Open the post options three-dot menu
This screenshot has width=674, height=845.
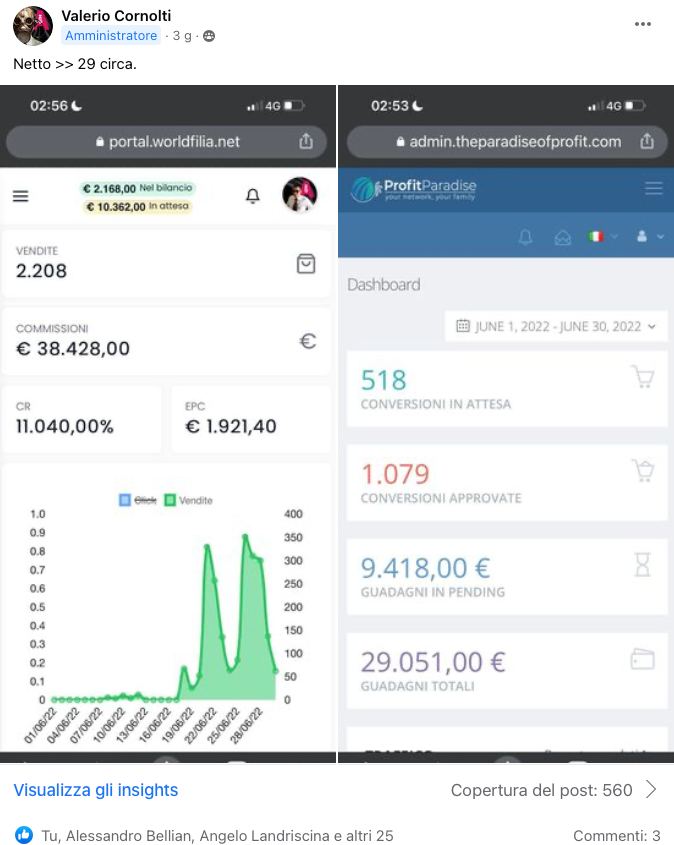click(642, 24)
